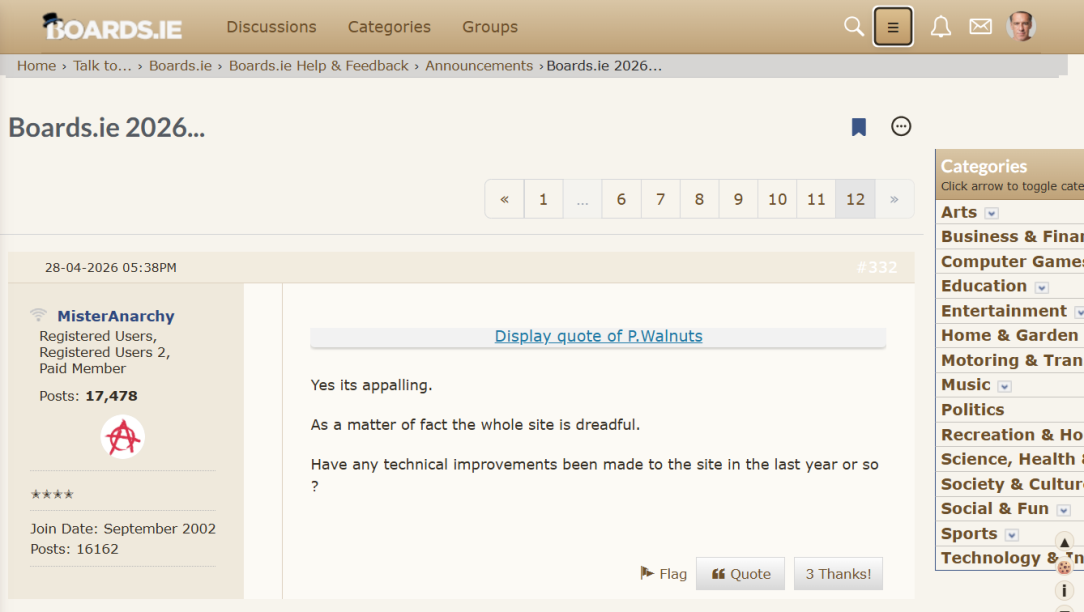Open the Categories menu
1084x612 pixels.
pyautogui.click(x=389, y=26)
